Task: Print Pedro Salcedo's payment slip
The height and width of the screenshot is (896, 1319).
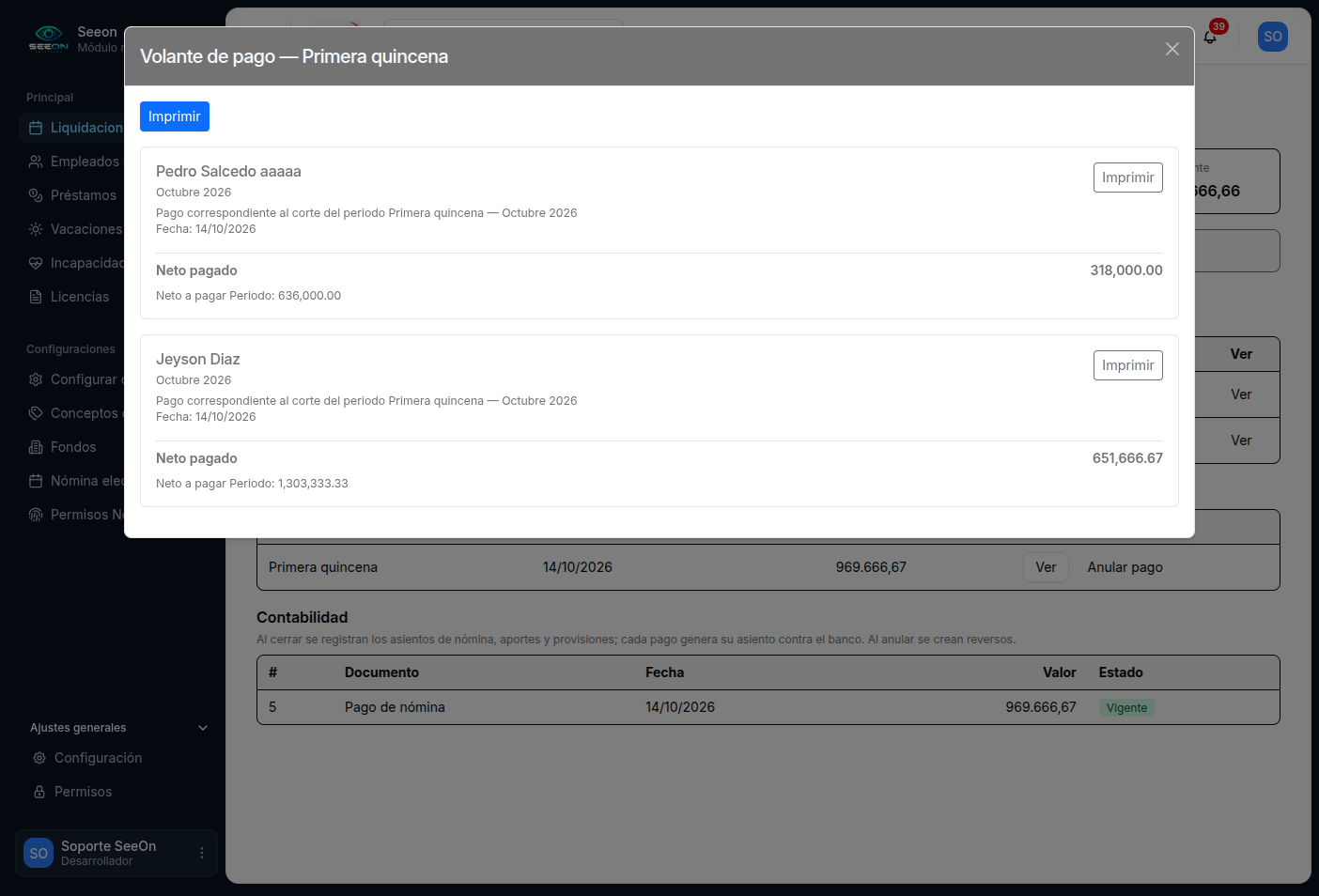Action: coord(1127,178)
